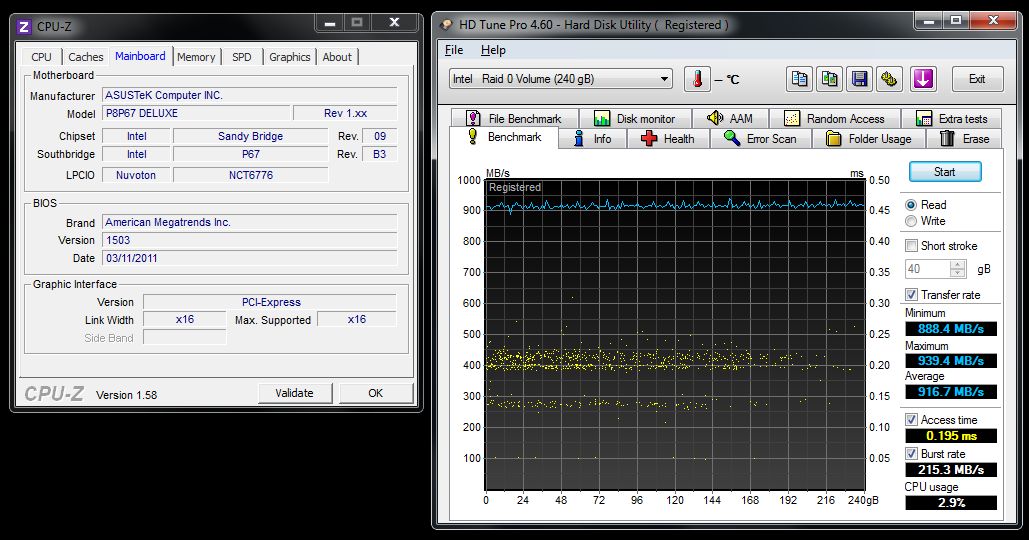Open HD Tune options wrench icon
This screenshot has height=540, width=1029.
[x=889, y=79]
